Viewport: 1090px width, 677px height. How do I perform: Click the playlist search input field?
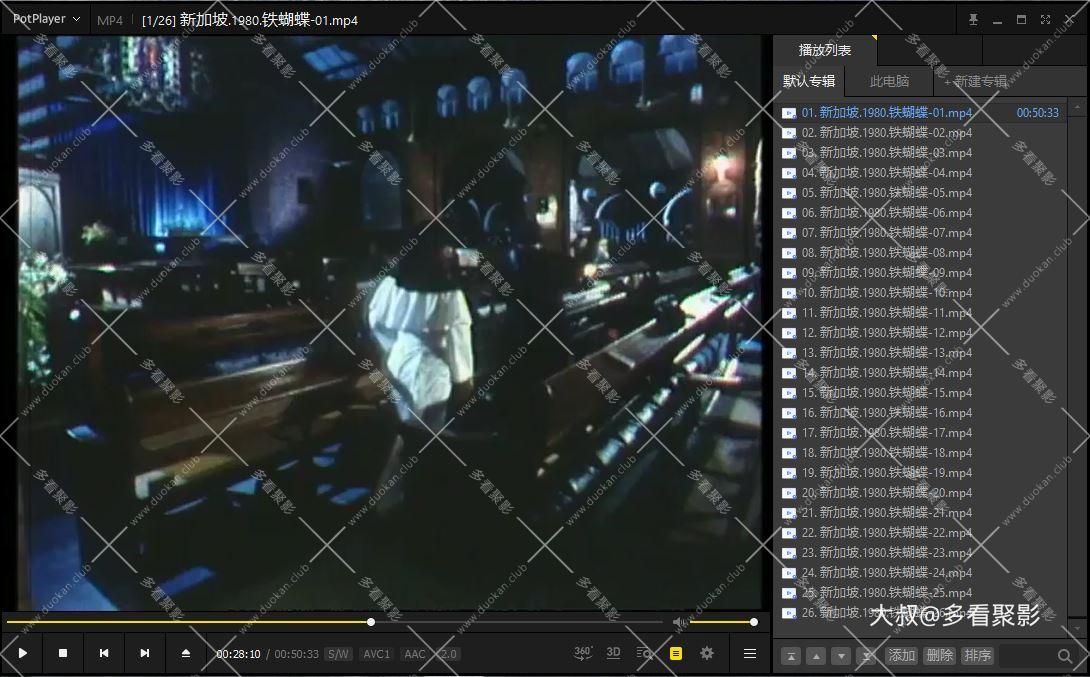[1027, 655]
